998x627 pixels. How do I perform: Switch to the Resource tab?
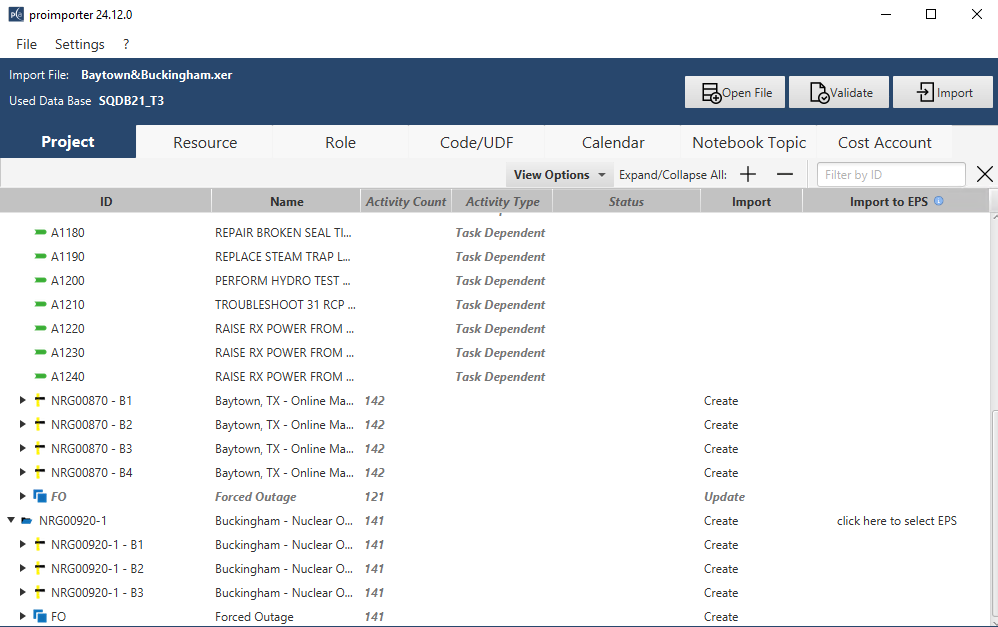tap(205, 142)
